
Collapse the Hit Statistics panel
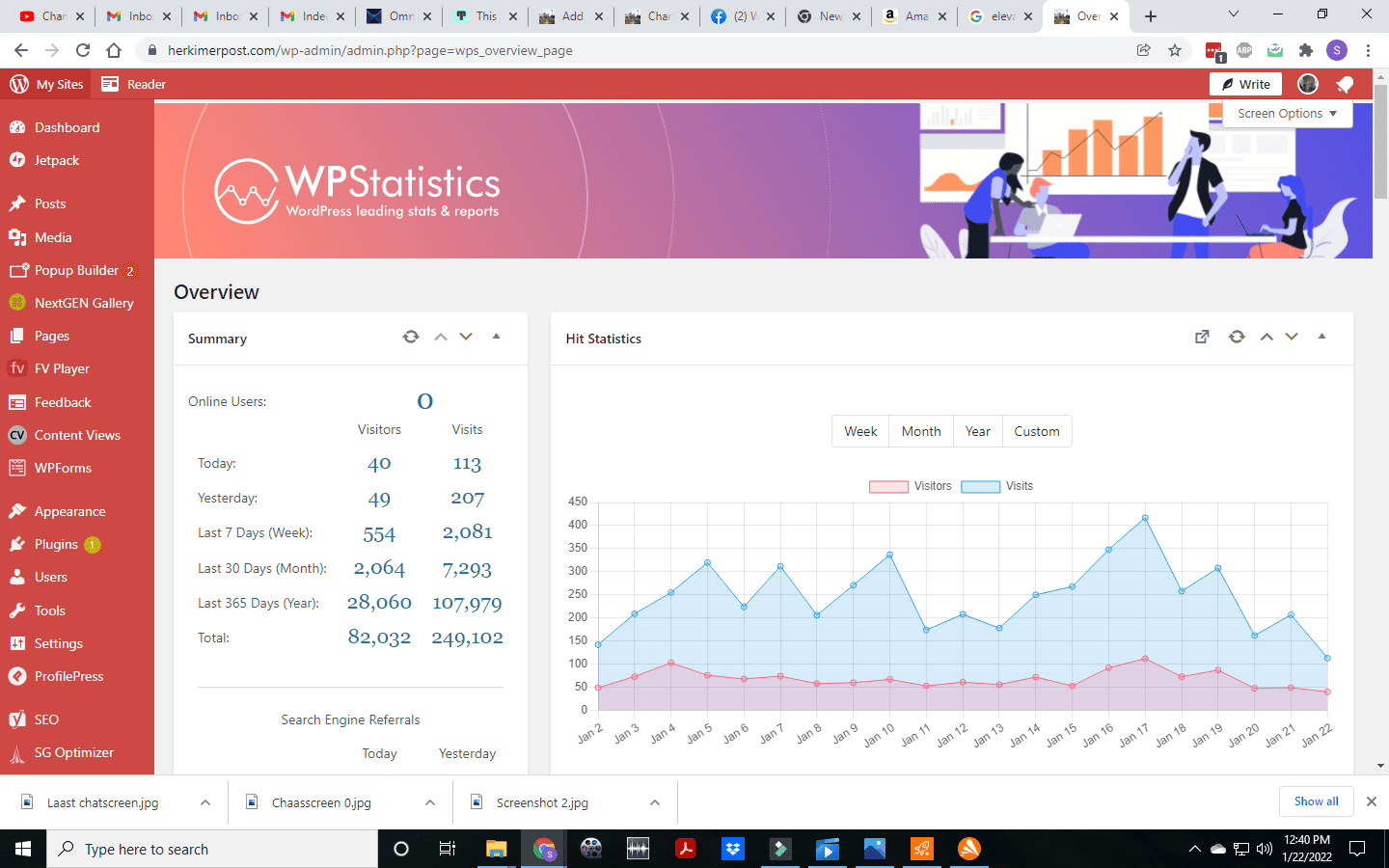pos(1322,337)
